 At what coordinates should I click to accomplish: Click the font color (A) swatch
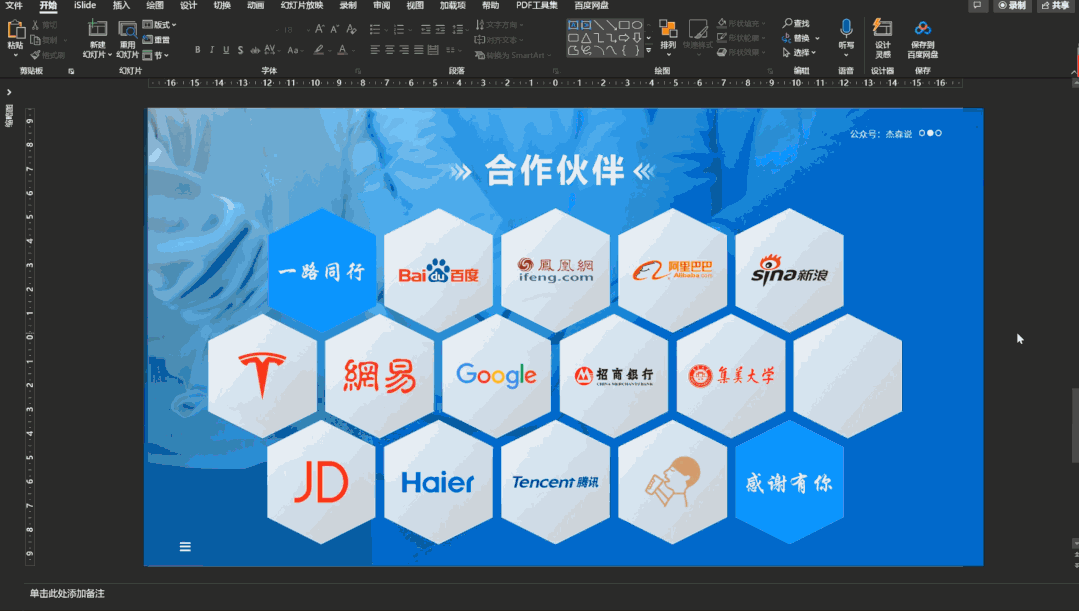click(x=342, y=50)
